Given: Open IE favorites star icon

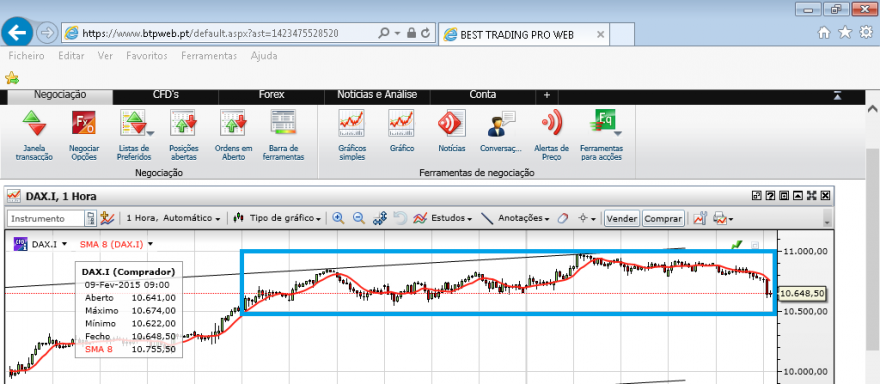Looking at the screenshot, I should tap(845, 33).
